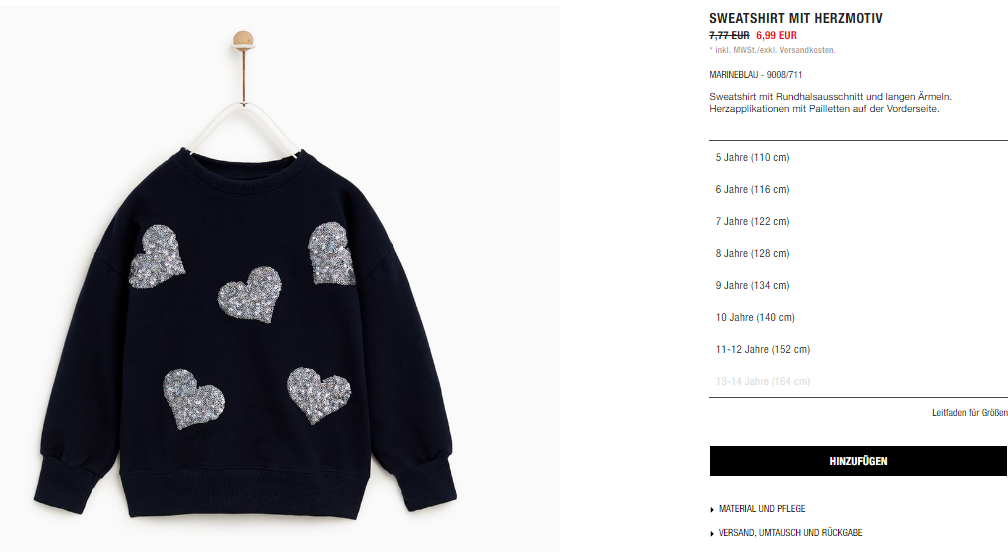Open Leitfaden für Größen link
The height and width of the screenshot is (552, 1008).
(x=969, y=413)
